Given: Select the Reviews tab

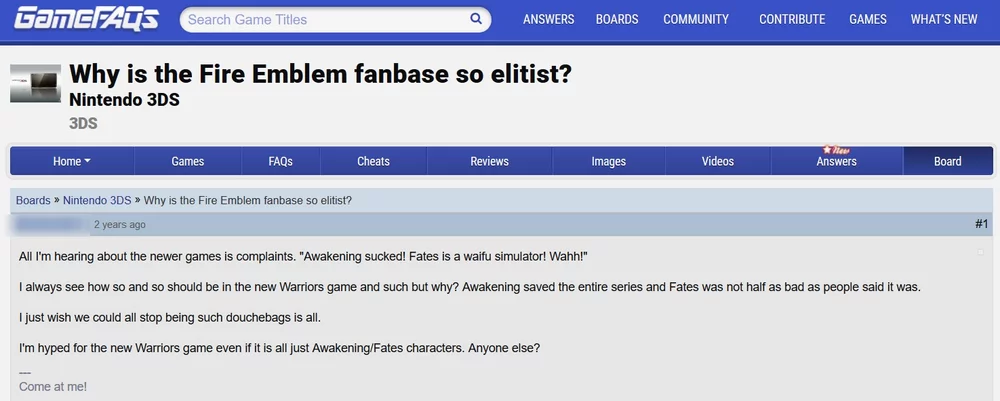Looking at the screenshot, I should click(489, 161).
